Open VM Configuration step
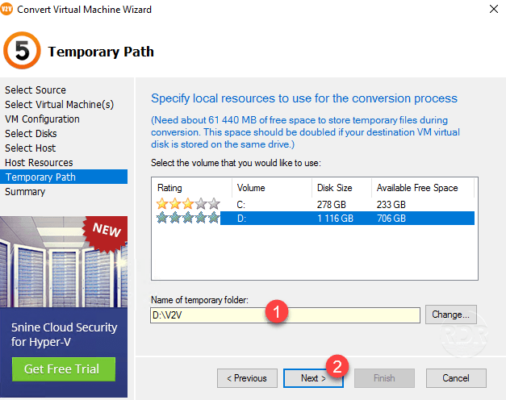 (42, 119)
